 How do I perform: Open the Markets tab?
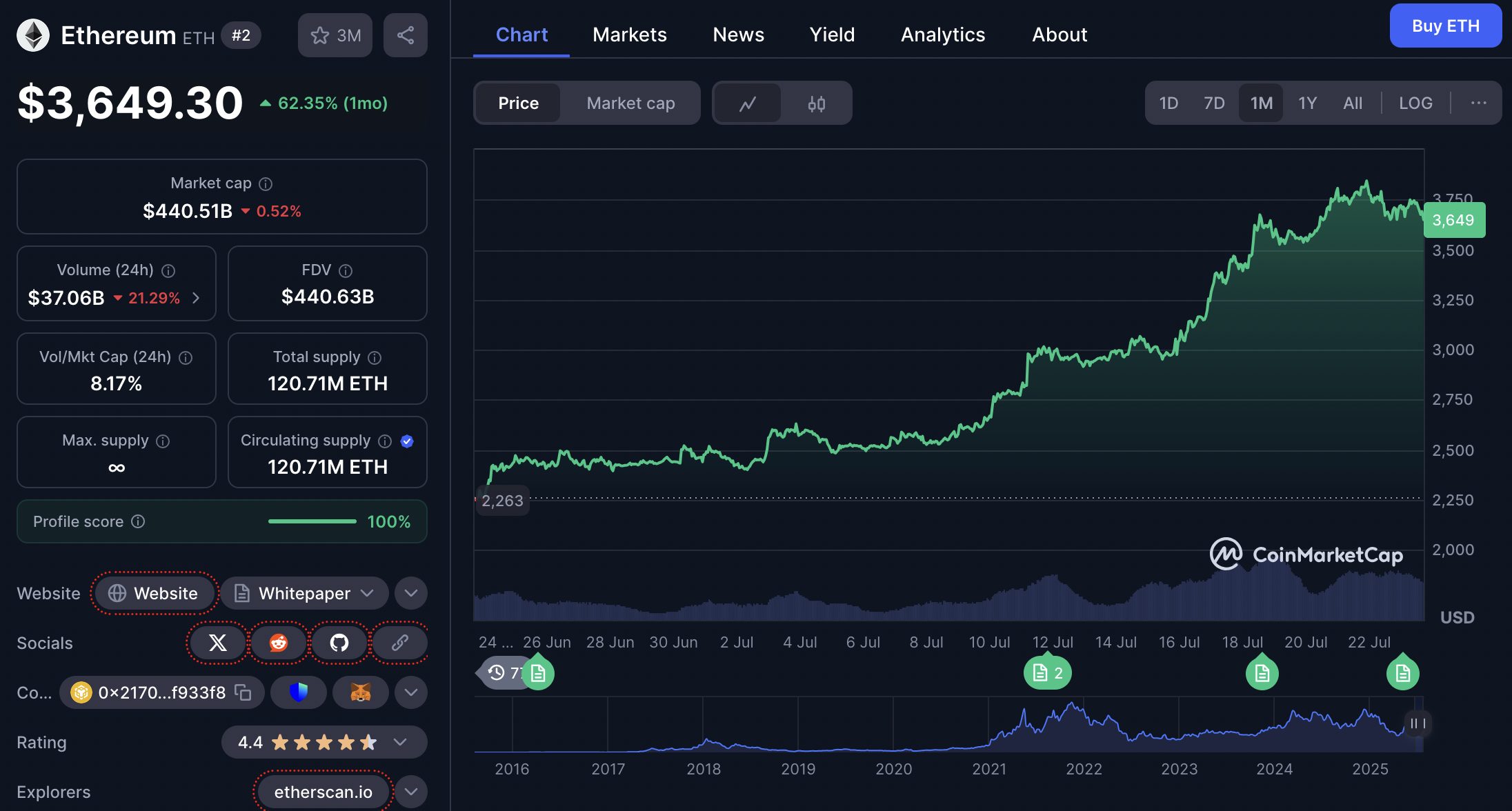pos(630,34)
